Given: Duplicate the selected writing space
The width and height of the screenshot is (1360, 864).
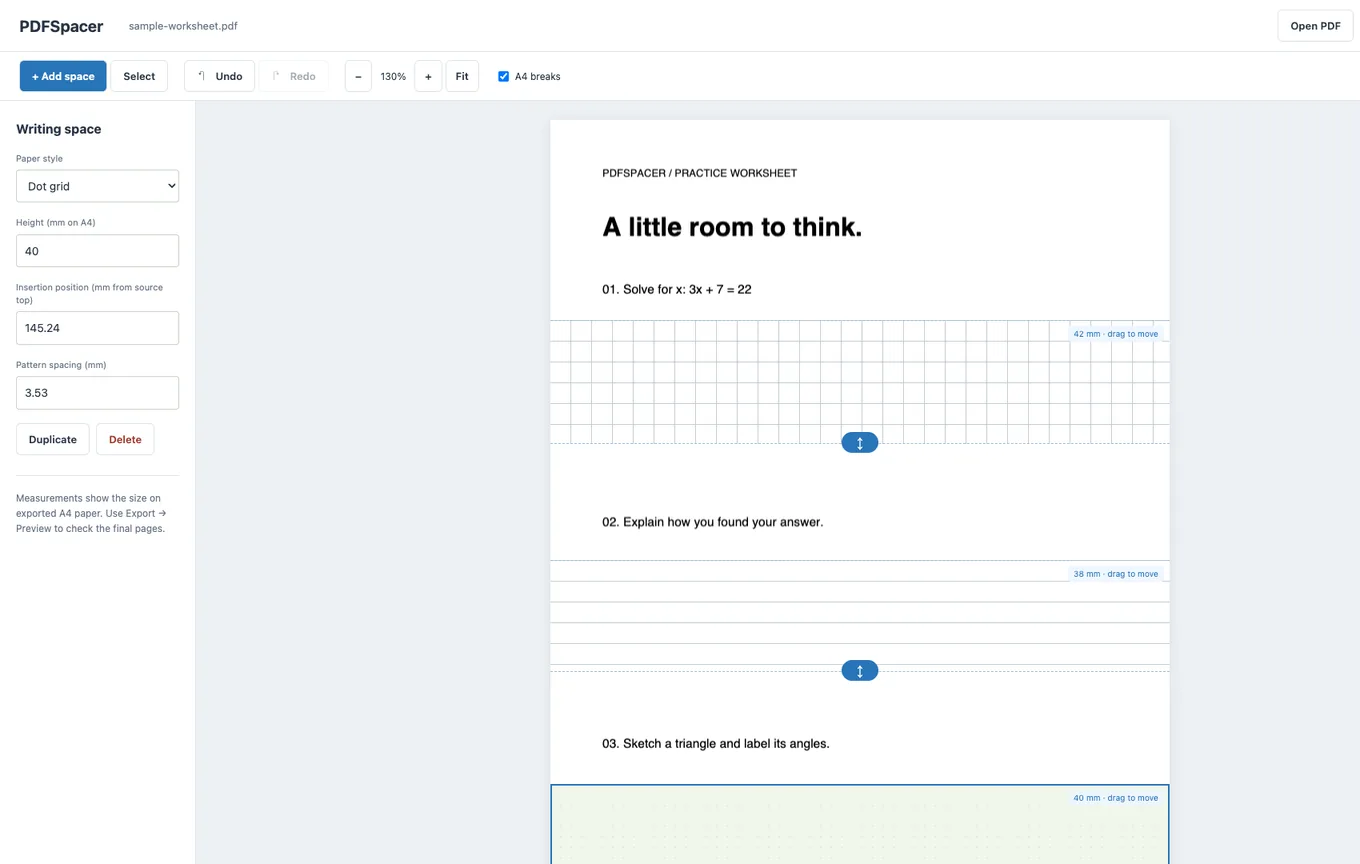Looking at the screenshot, I should coord(53,439).
